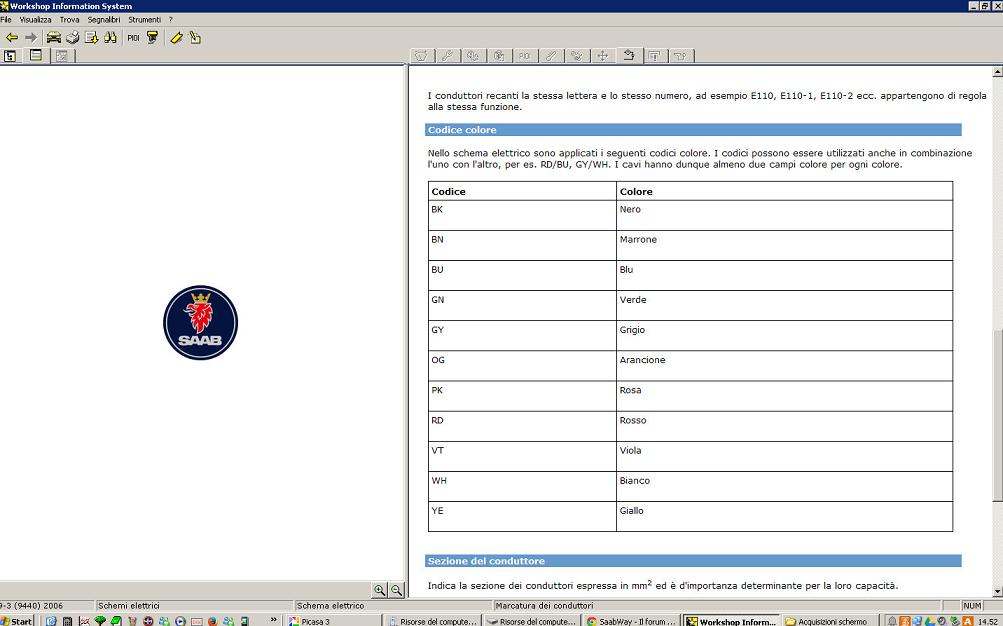Open the fourth content tab with box icon
Screen dimensions: 1003x626
499,56
